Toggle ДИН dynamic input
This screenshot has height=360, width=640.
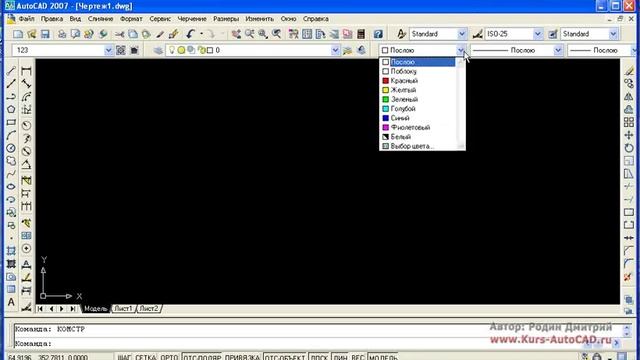(x=340, y=358)
